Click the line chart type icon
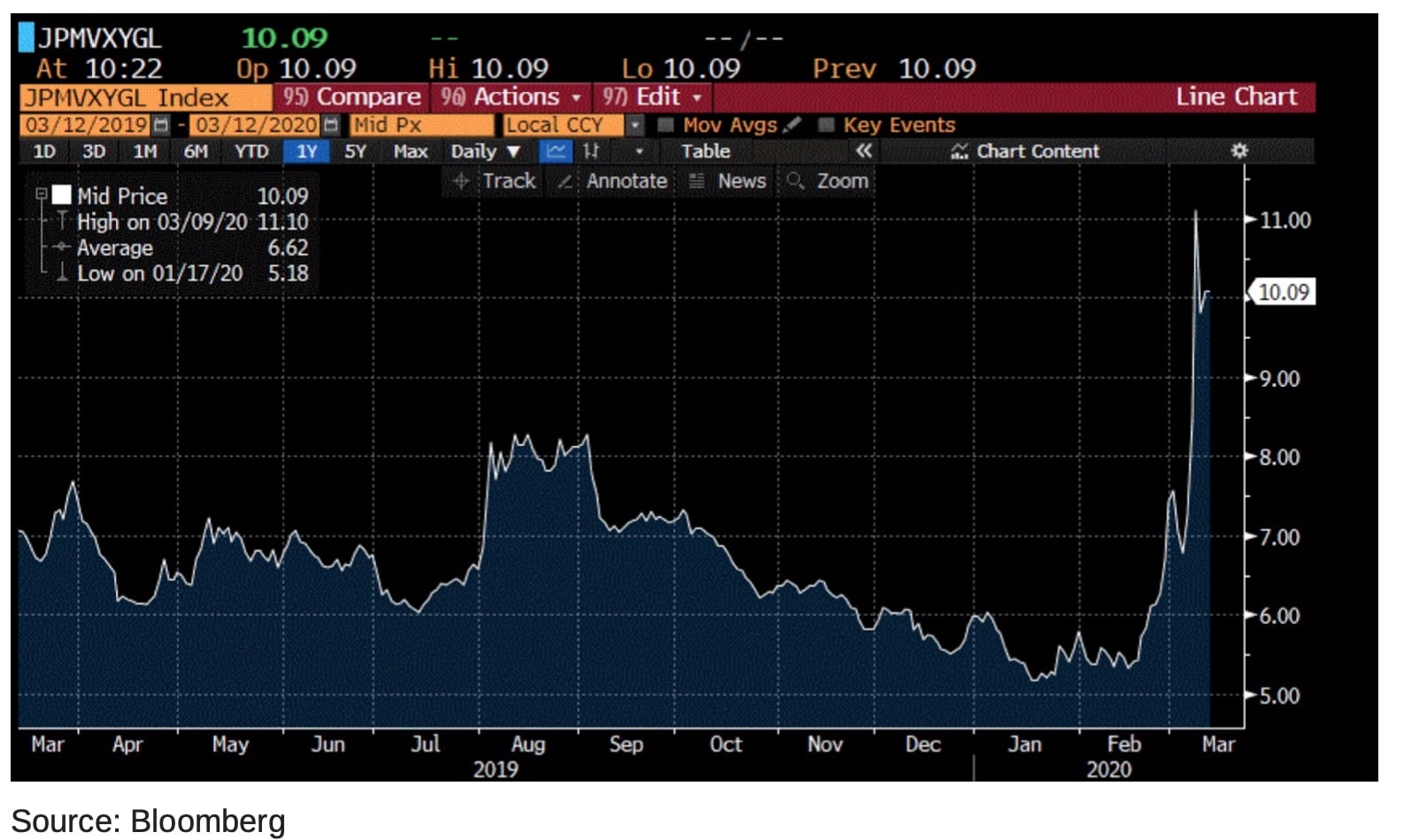Image resolution: width=1404 pixels, height=840 pixels. [556, 151]
